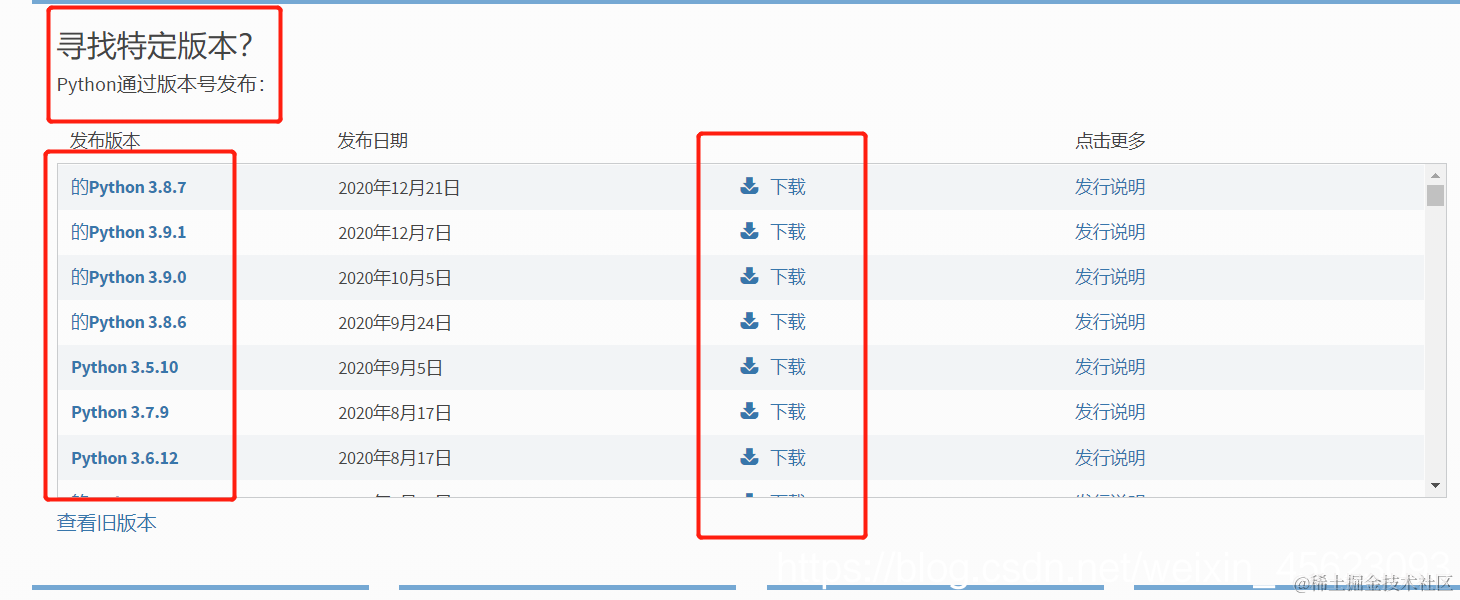View 发行说明 for Python 3.8.7

click(1110, 187)
